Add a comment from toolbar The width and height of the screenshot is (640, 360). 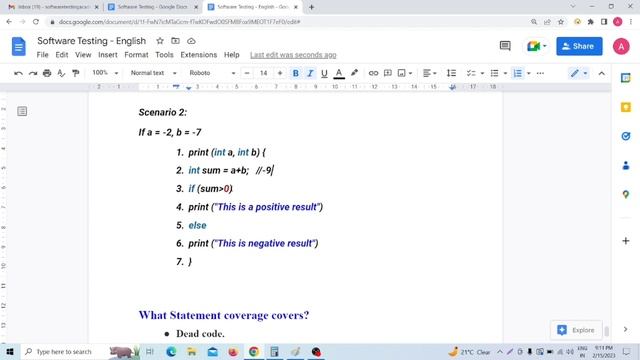(x=388, y=73)
